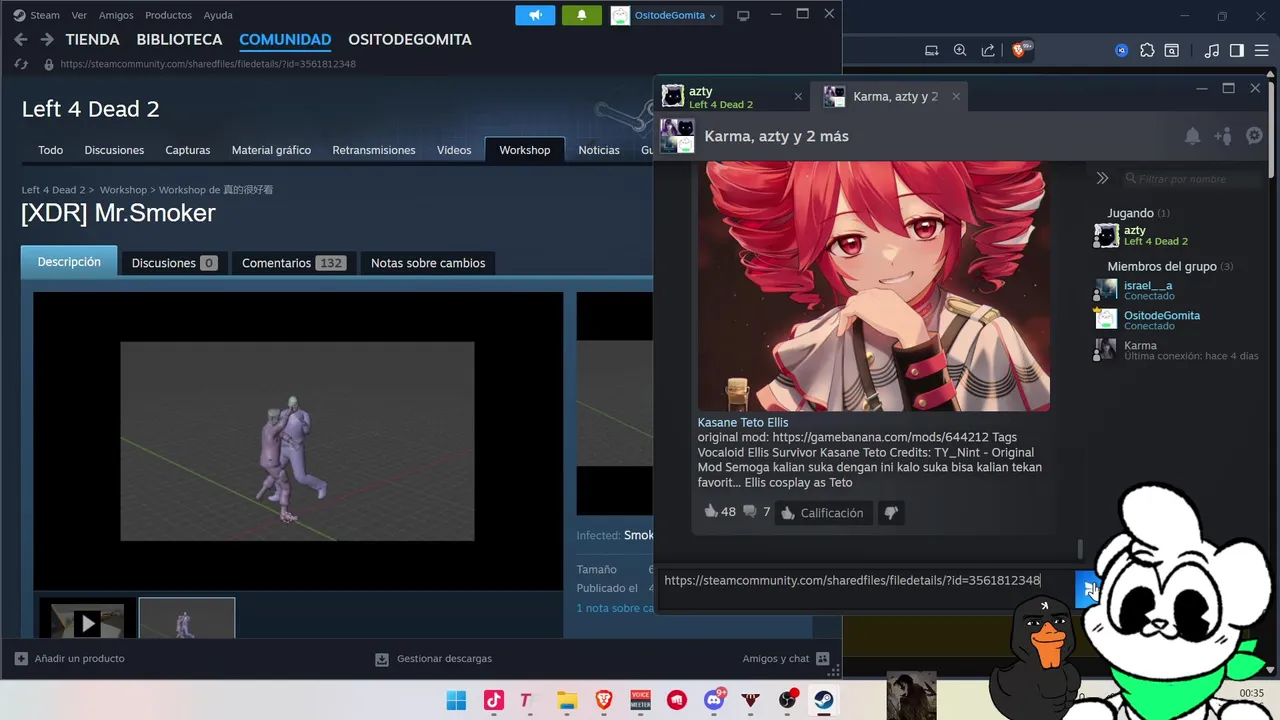Go to COMUNIDAD section
Screen dimensions: 1280x720
coord(285,40)
